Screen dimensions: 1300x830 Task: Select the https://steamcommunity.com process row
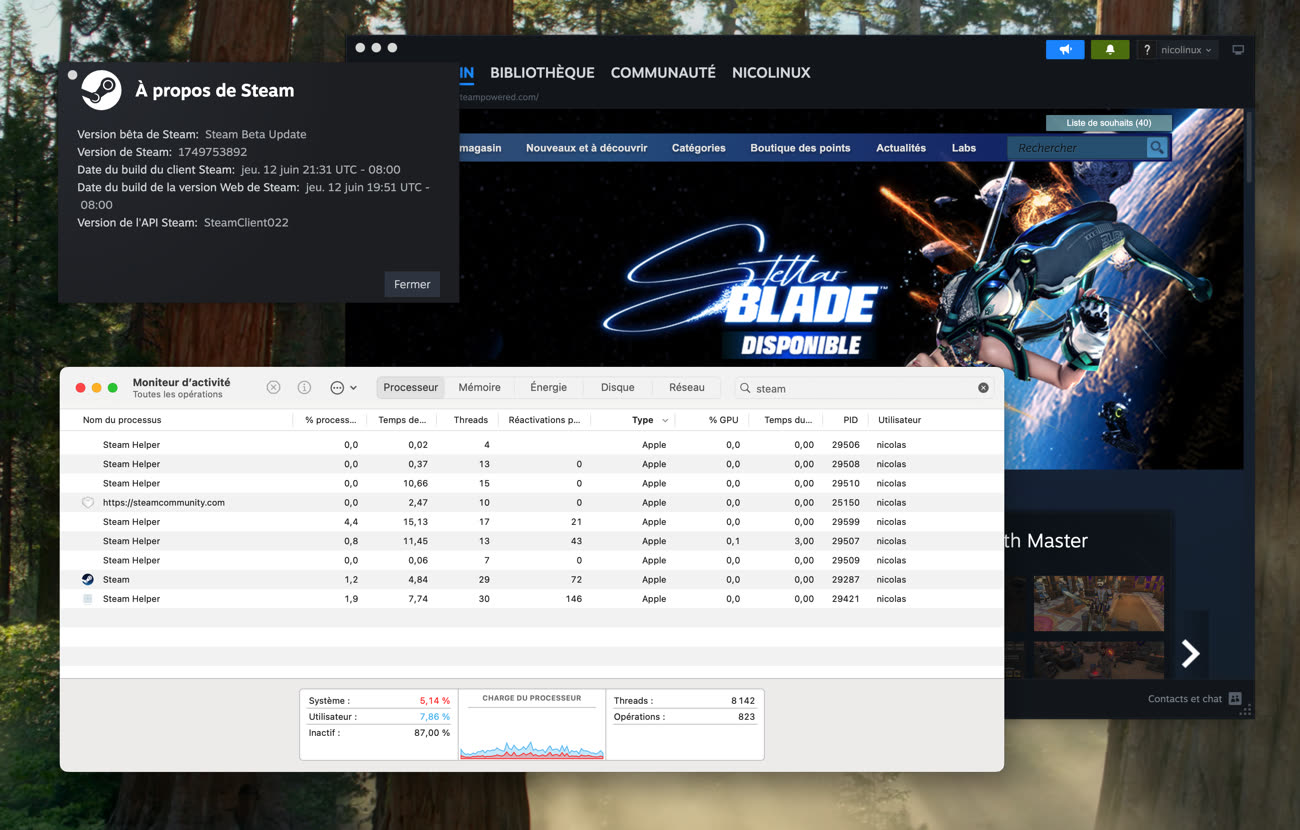pyautogui.click(x=532, y=502)
